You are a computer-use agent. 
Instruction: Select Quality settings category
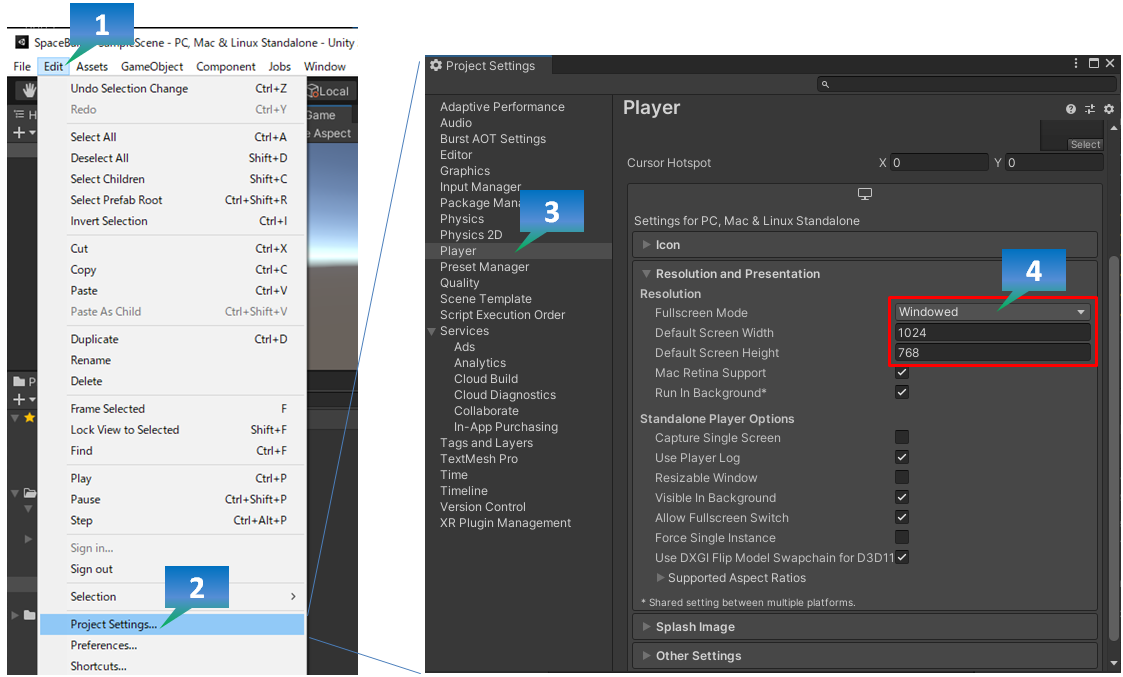(460, 283)
